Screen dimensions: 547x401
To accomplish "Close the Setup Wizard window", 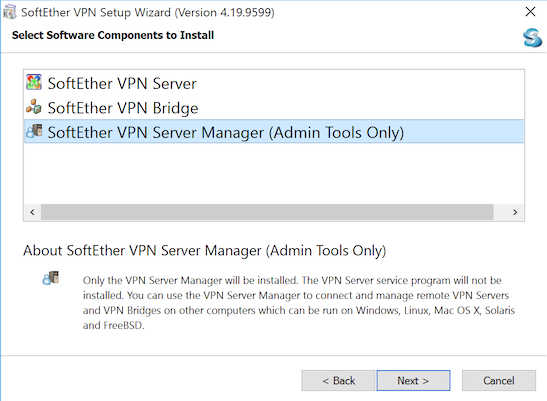I will pyautogui.click(x=530, y=12).
